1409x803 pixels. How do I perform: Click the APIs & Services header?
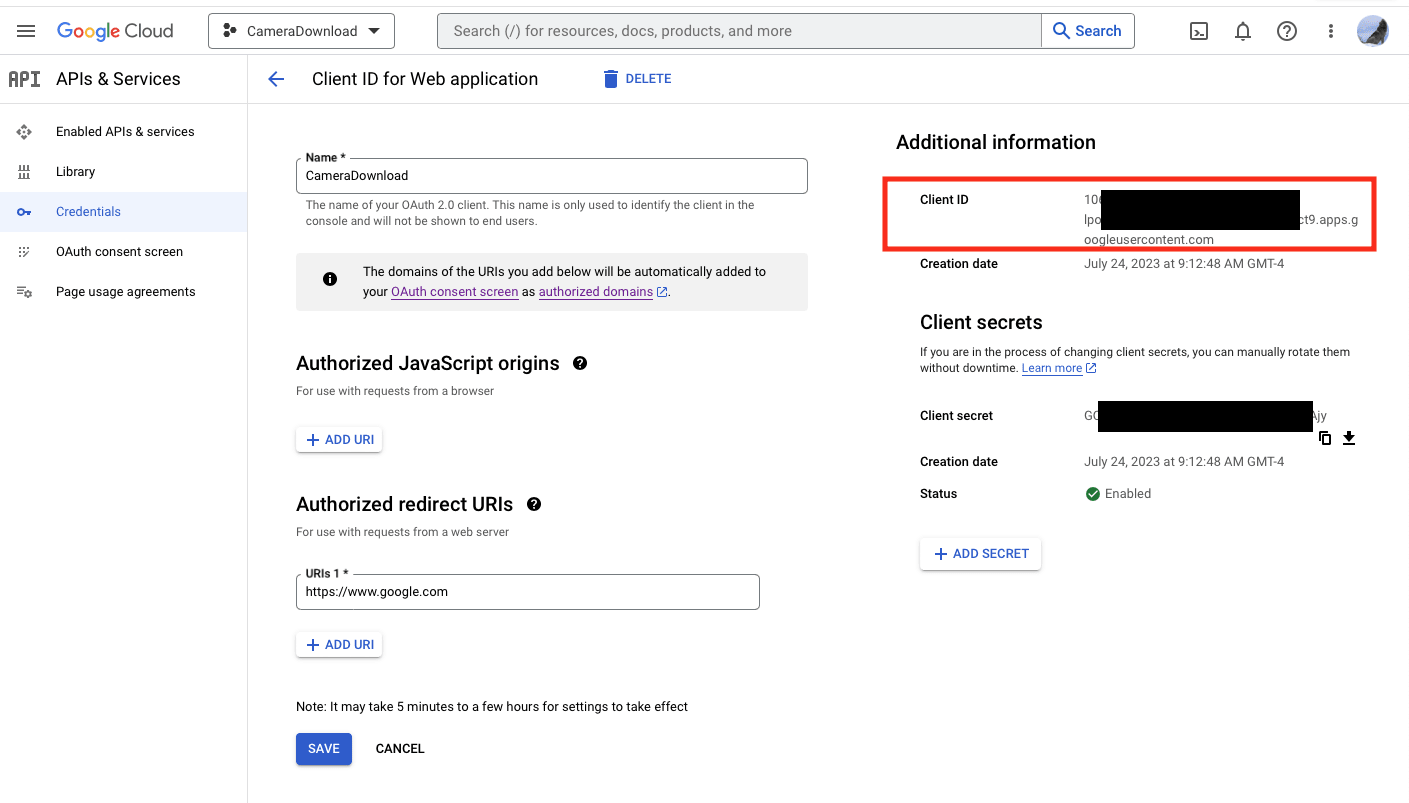[x=118, y=79]
